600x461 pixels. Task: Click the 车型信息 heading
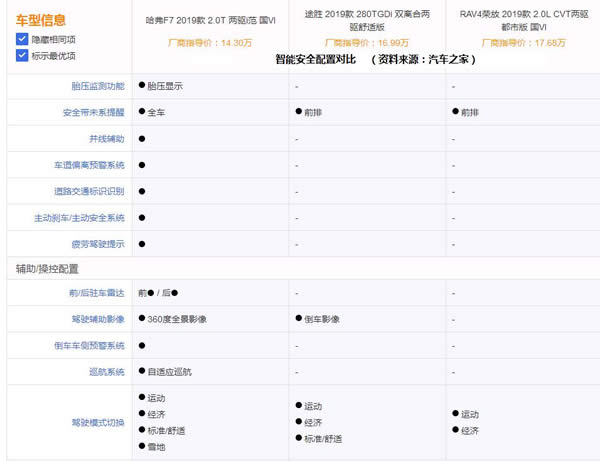pos(41,20)
